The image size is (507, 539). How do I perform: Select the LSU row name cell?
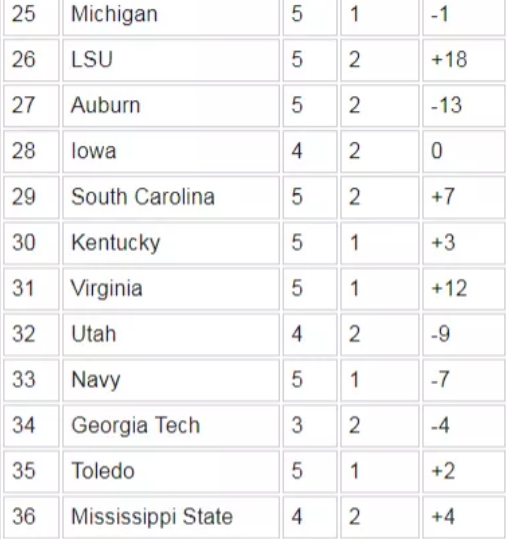[171, 60]
